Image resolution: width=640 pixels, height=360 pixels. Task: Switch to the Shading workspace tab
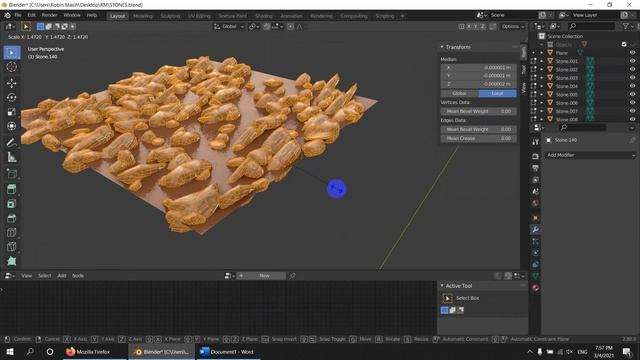click(x=264, y=16)
